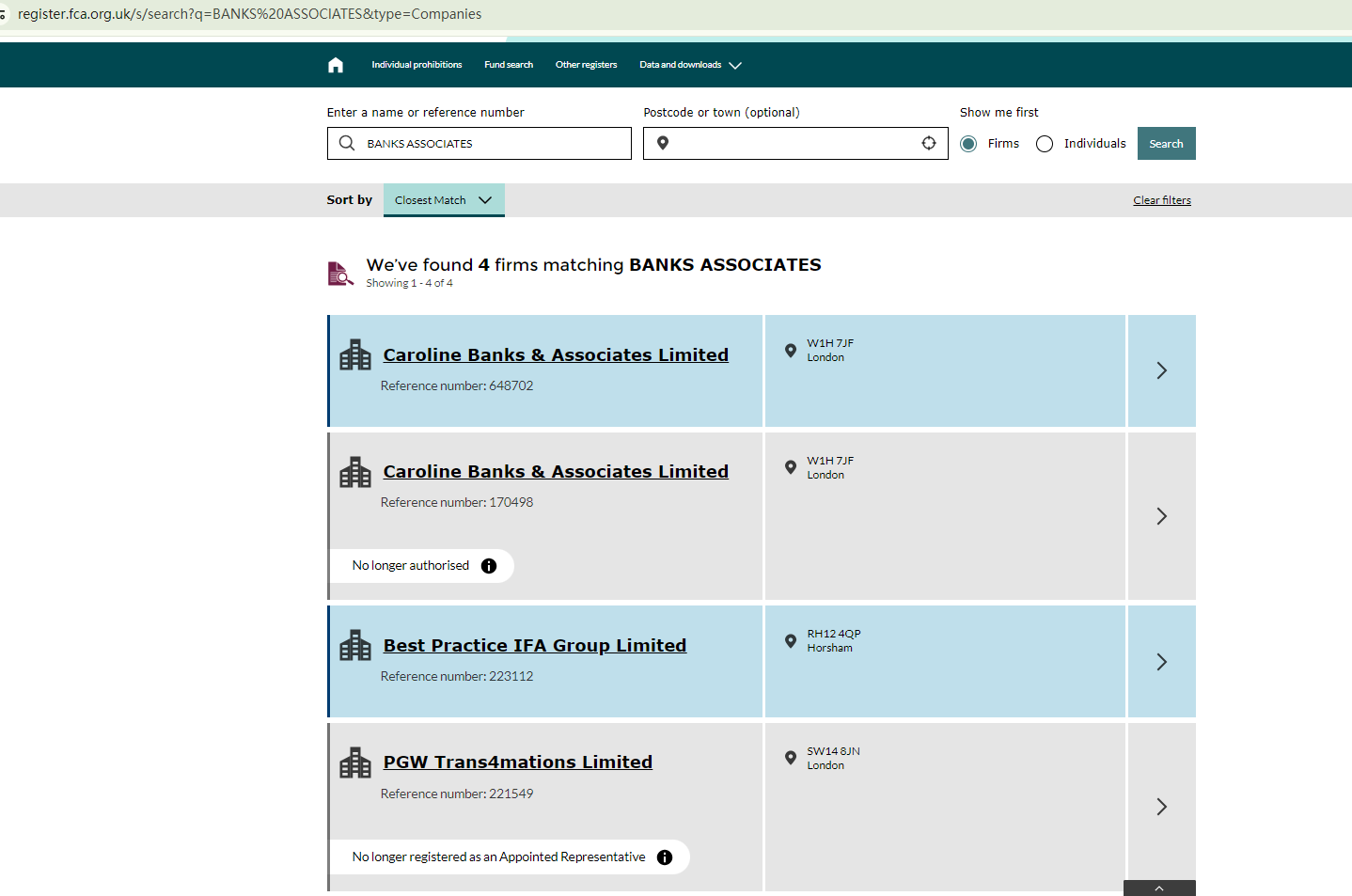Select the Firms radio button
The height and width of the screenshot is (896, 1352).
tap(968, 144)
